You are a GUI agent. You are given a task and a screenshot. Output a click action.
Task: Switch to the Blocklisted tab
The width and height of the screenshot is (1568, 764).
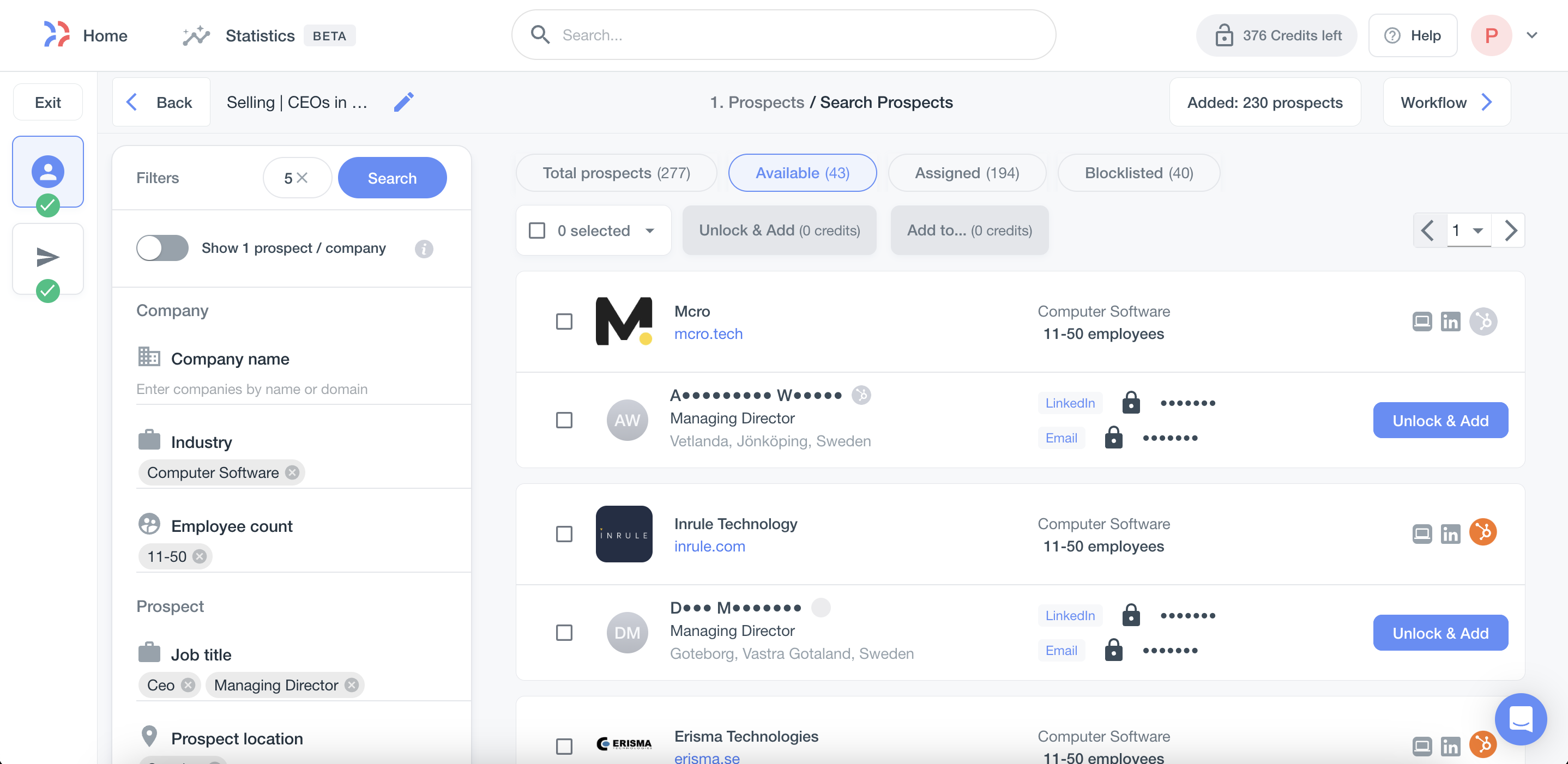pos(1138,173)
